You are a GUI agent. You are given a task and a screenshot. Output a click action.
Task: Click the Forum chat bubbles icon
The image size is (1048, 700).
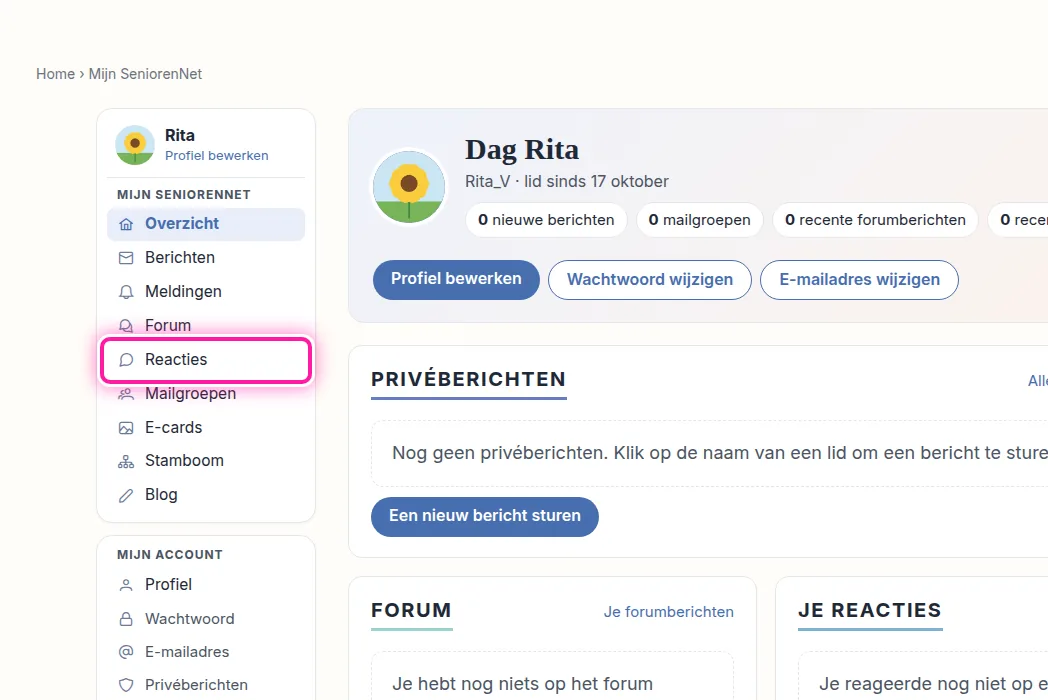click(x=126, y=326)
